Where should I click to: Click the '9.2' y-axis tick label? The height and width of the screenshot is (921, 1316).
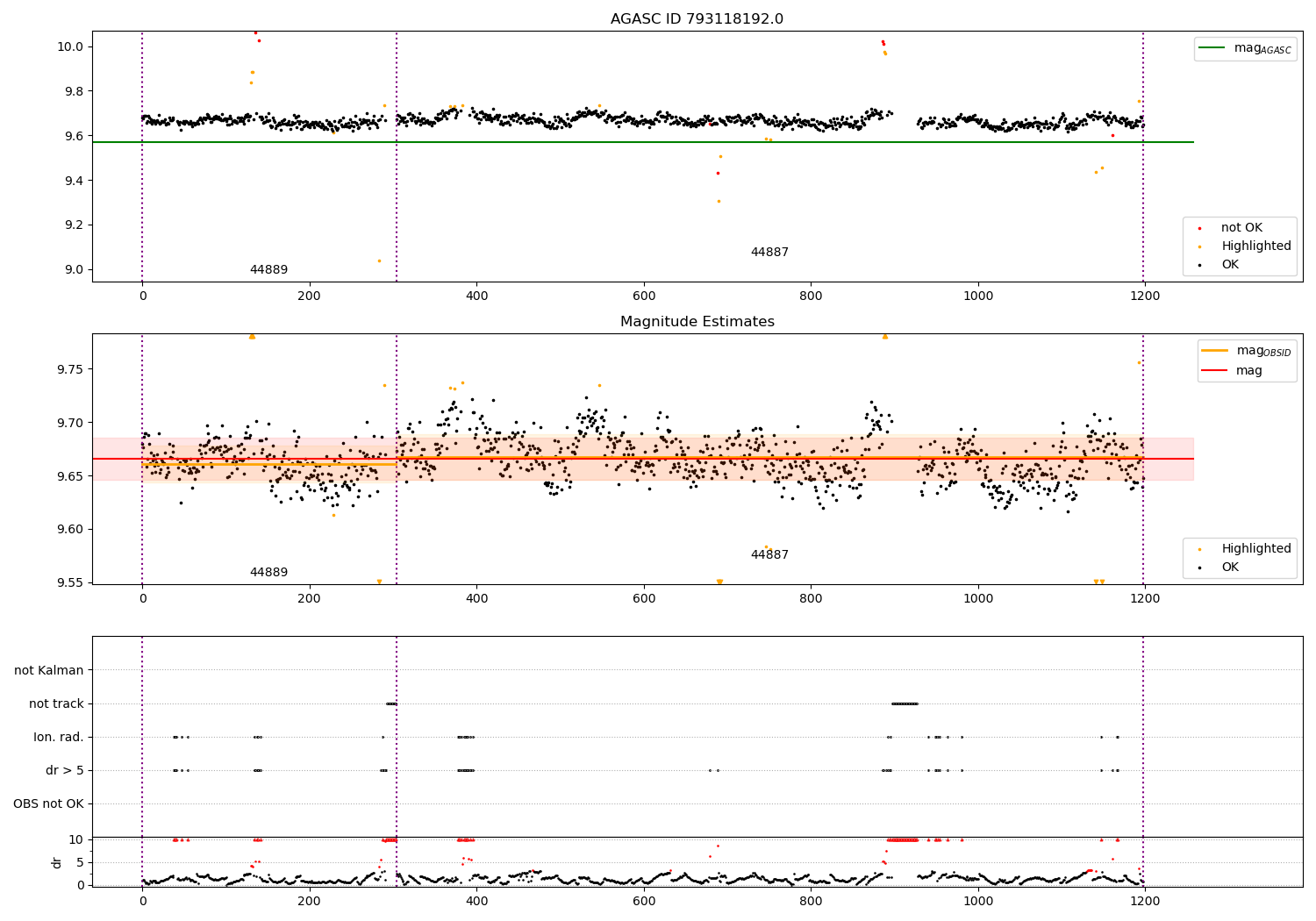point(75,225)
